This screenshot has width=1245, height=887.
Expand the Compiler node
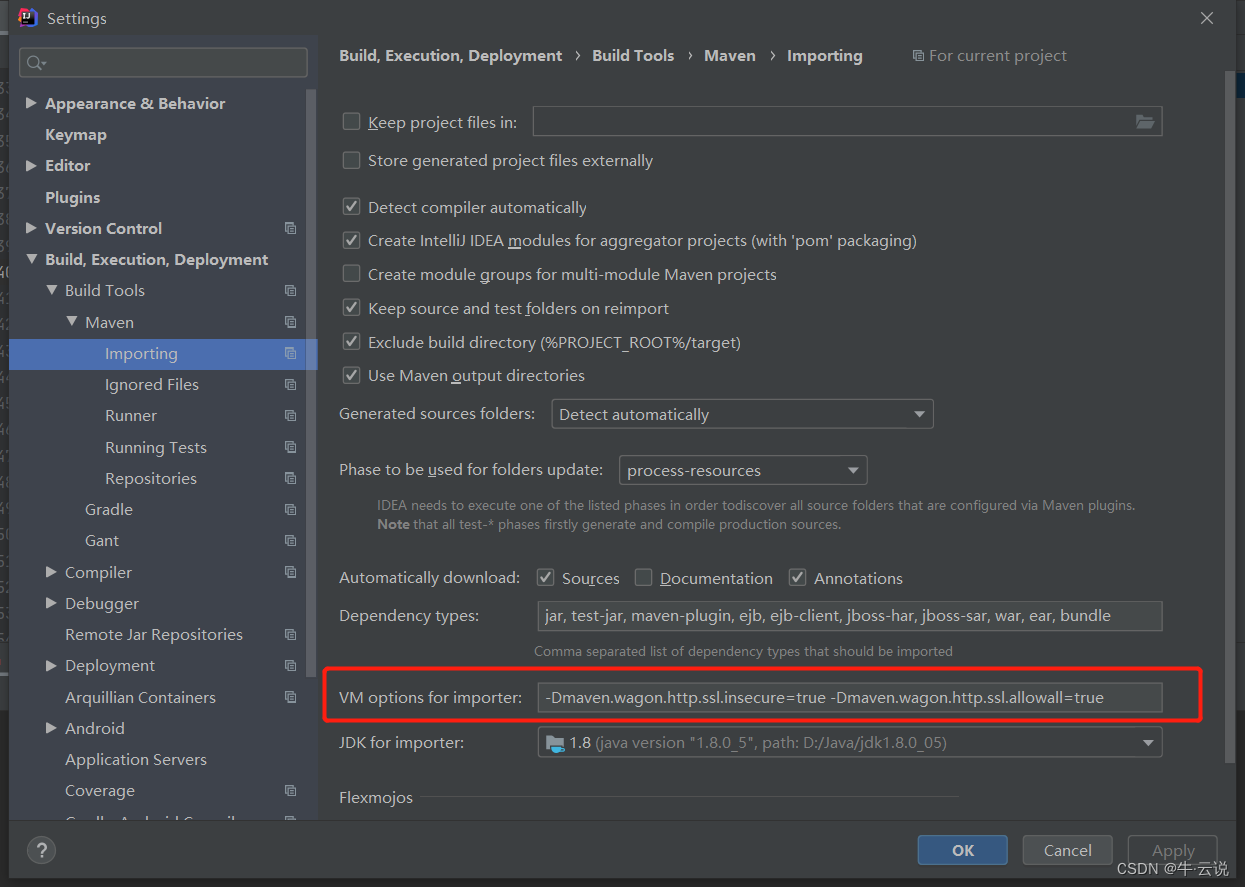[51, 572]
